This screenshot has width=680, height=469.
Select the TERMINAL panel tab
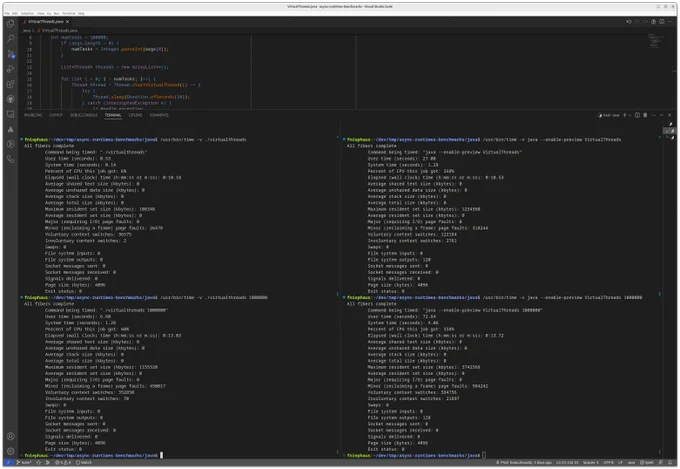click(113, 115)
